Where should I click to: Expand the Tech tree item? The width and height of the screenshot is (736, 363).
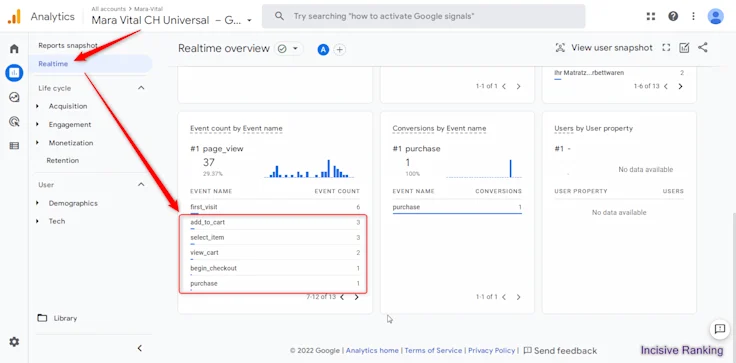(38, 221)
